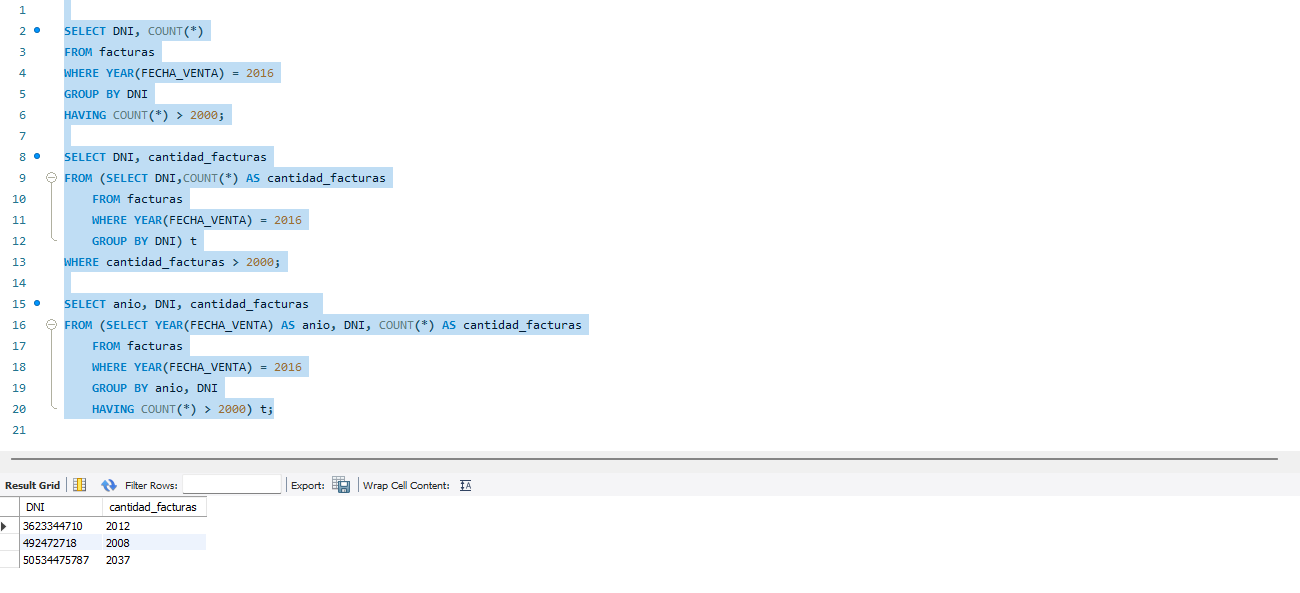Click the statement marker dot on line 8
1300x593 pixels.
(37, 156)
